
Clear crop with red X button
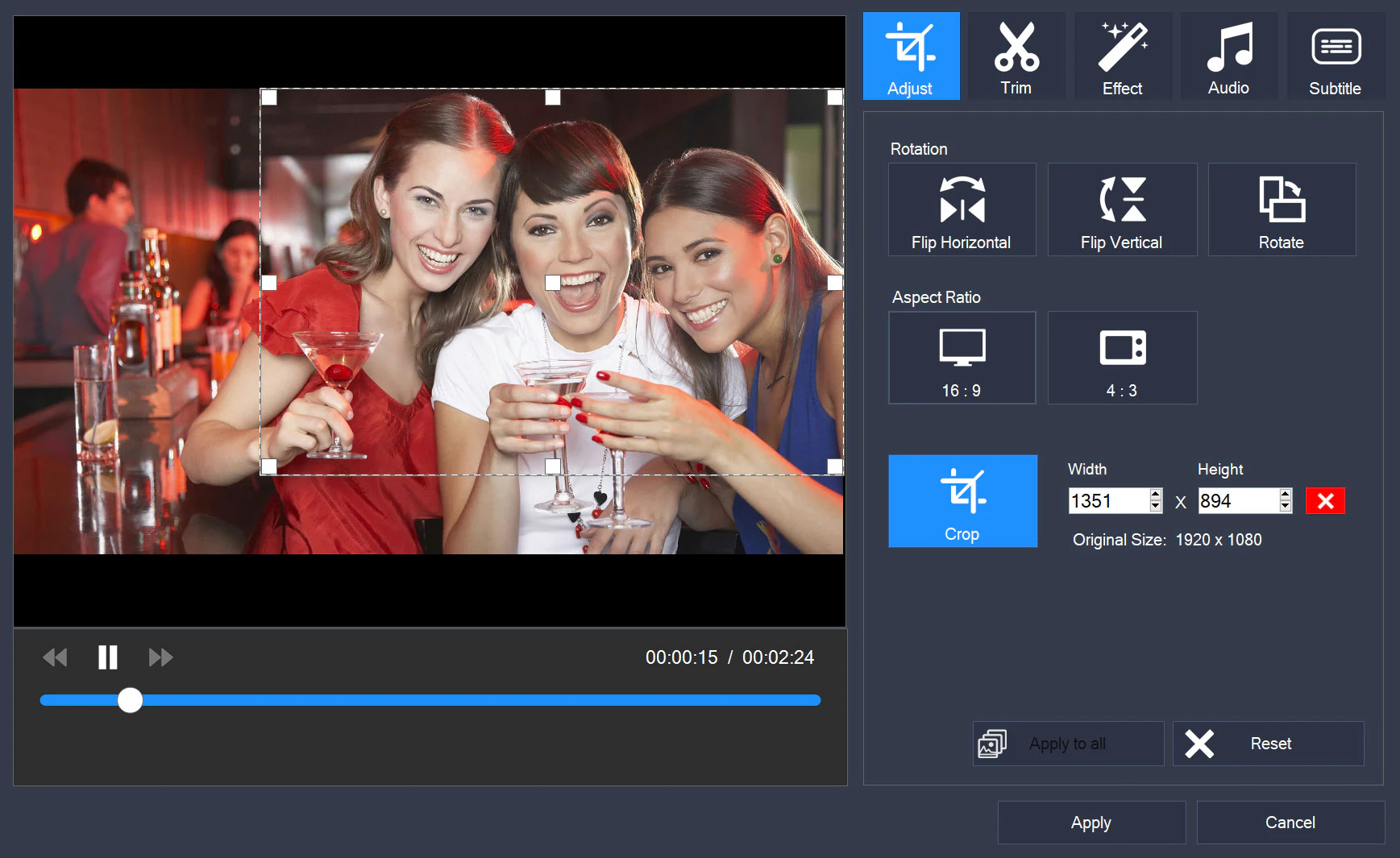click(x=1325, y=501)
